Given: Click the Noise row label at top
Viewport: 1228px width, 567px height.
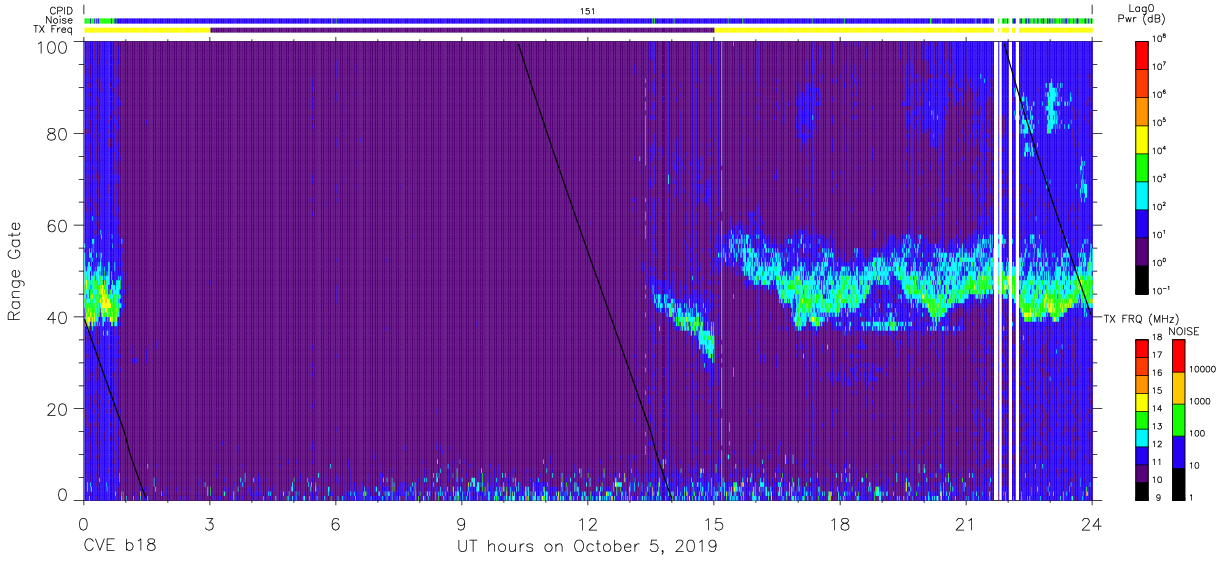Looking at the screenshot, I should point(60,20).
